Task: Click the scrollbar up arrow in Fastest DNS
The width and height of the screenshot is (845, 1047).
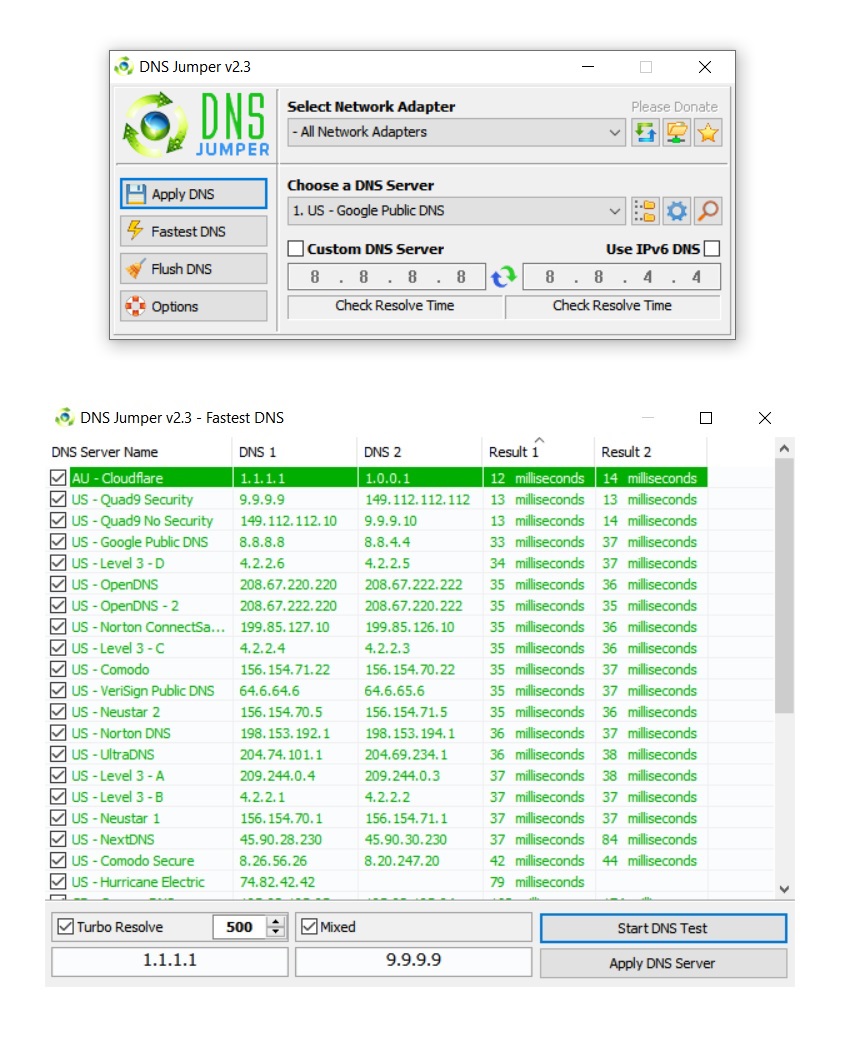Action: [x=784, y=449]
